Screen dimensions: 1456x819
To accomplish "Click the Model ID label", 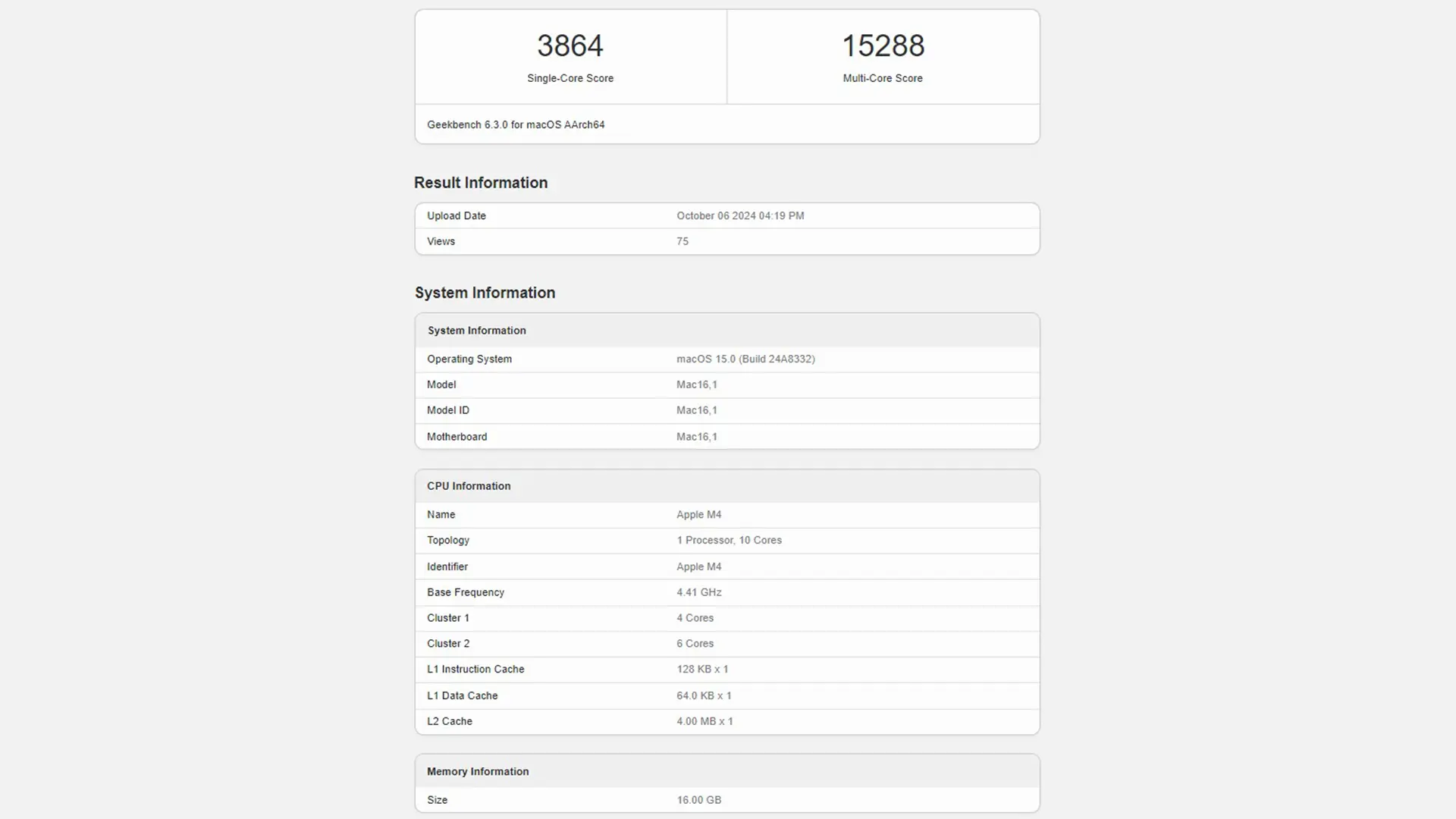I will pyautogui.click(x=448, y=410).
